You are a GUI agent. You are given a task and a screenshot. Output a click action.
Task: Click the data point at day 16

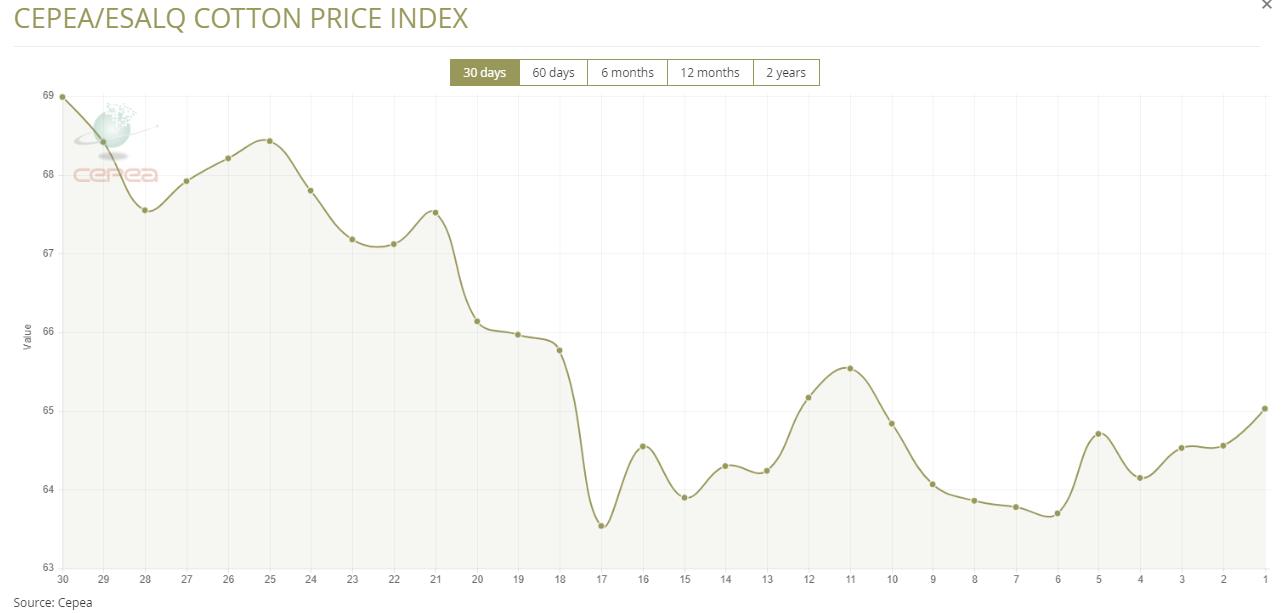643,446
